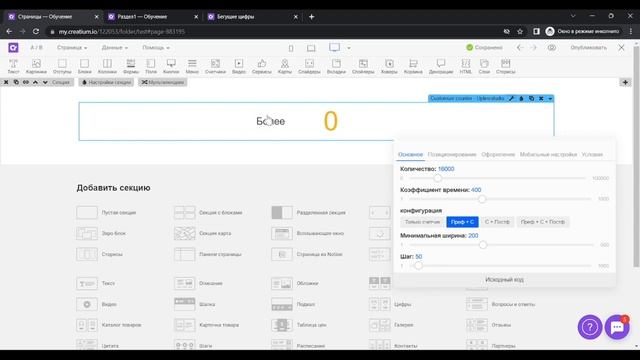Image resolution: width=640 pixels, height=360 pixels.
Task: Redo with the forward arrow in editor
Action: pos(533,48)
